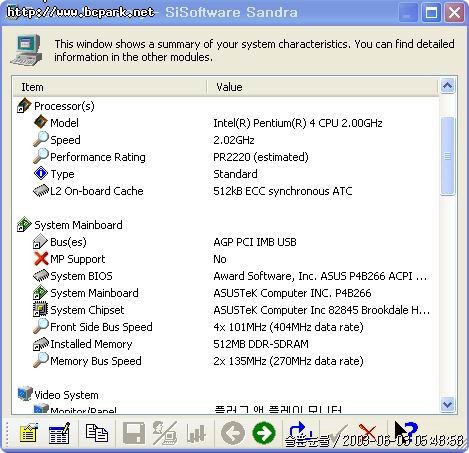Click the magnifier icon beside Memory Bus Speed
469x453 pixels.
41,360
